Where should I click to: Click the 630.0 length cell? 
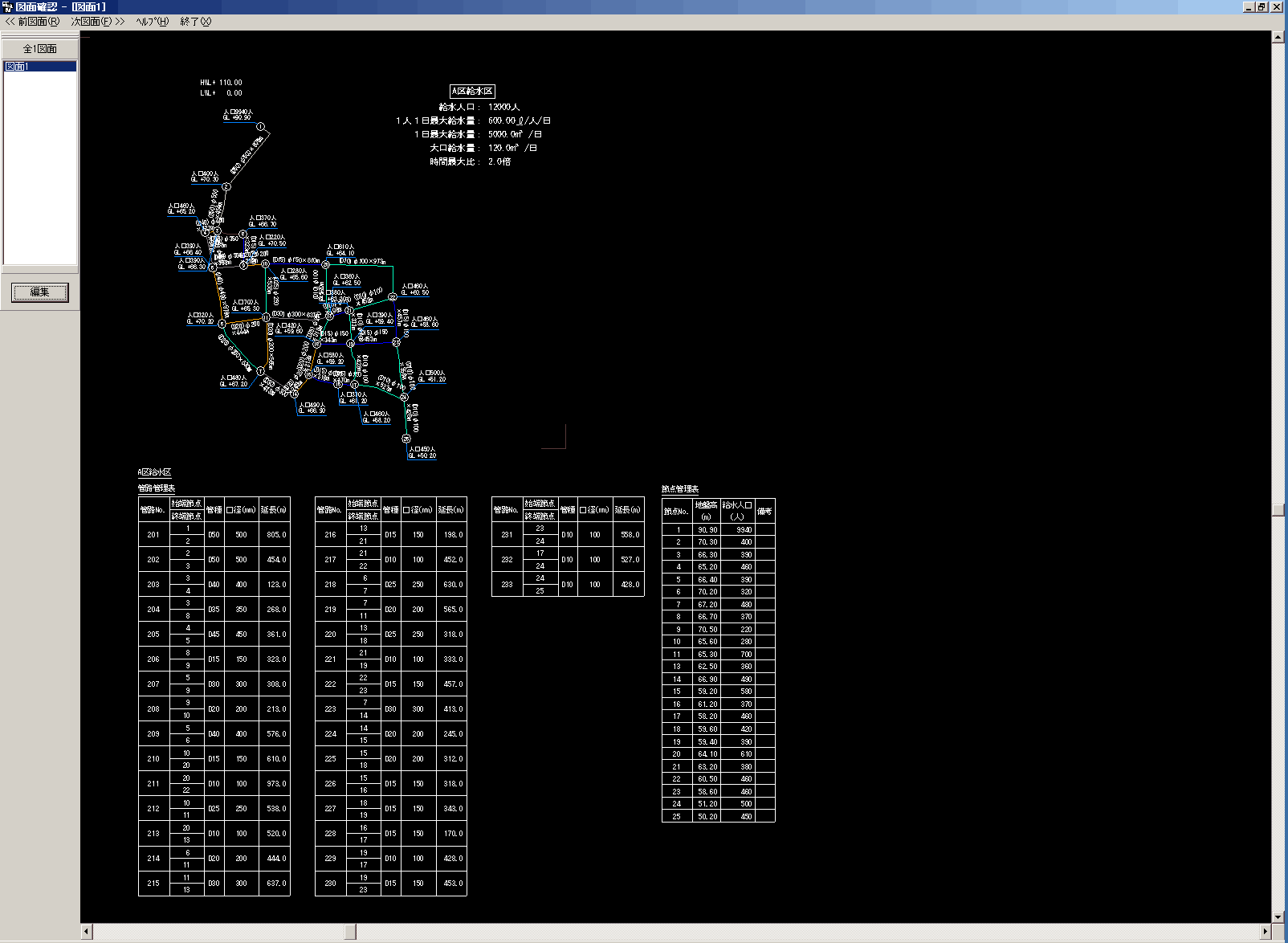[x=453, y=585]
